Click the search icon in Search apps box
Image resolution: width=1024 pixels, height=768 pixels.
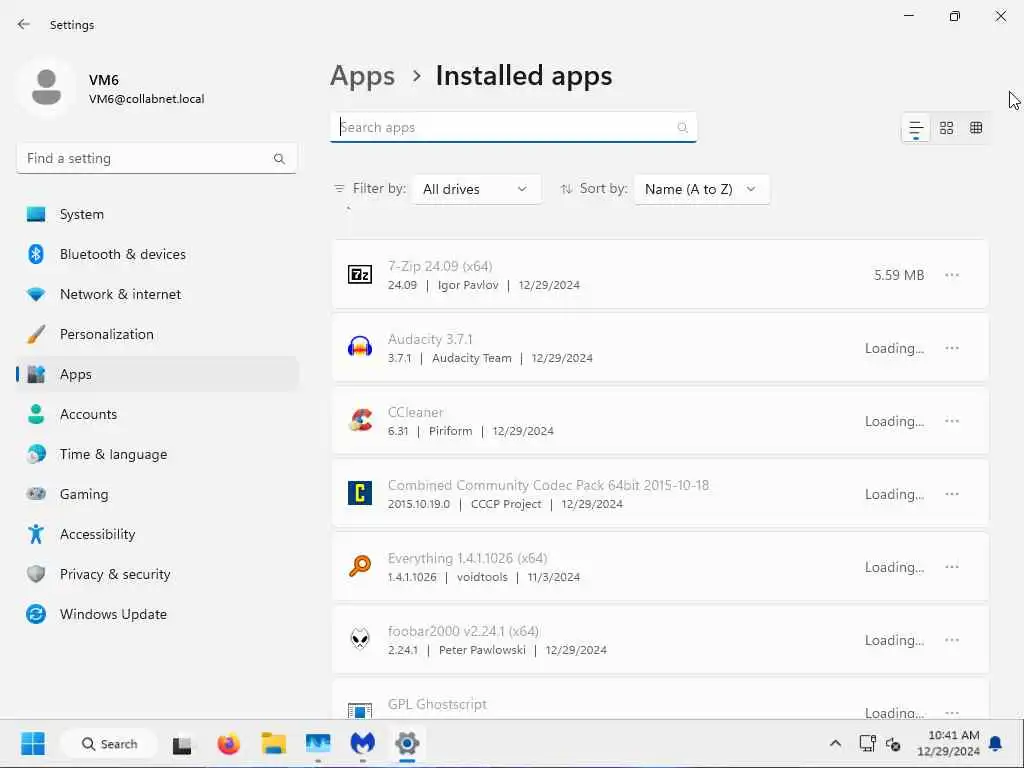click(x=682, y=127)
